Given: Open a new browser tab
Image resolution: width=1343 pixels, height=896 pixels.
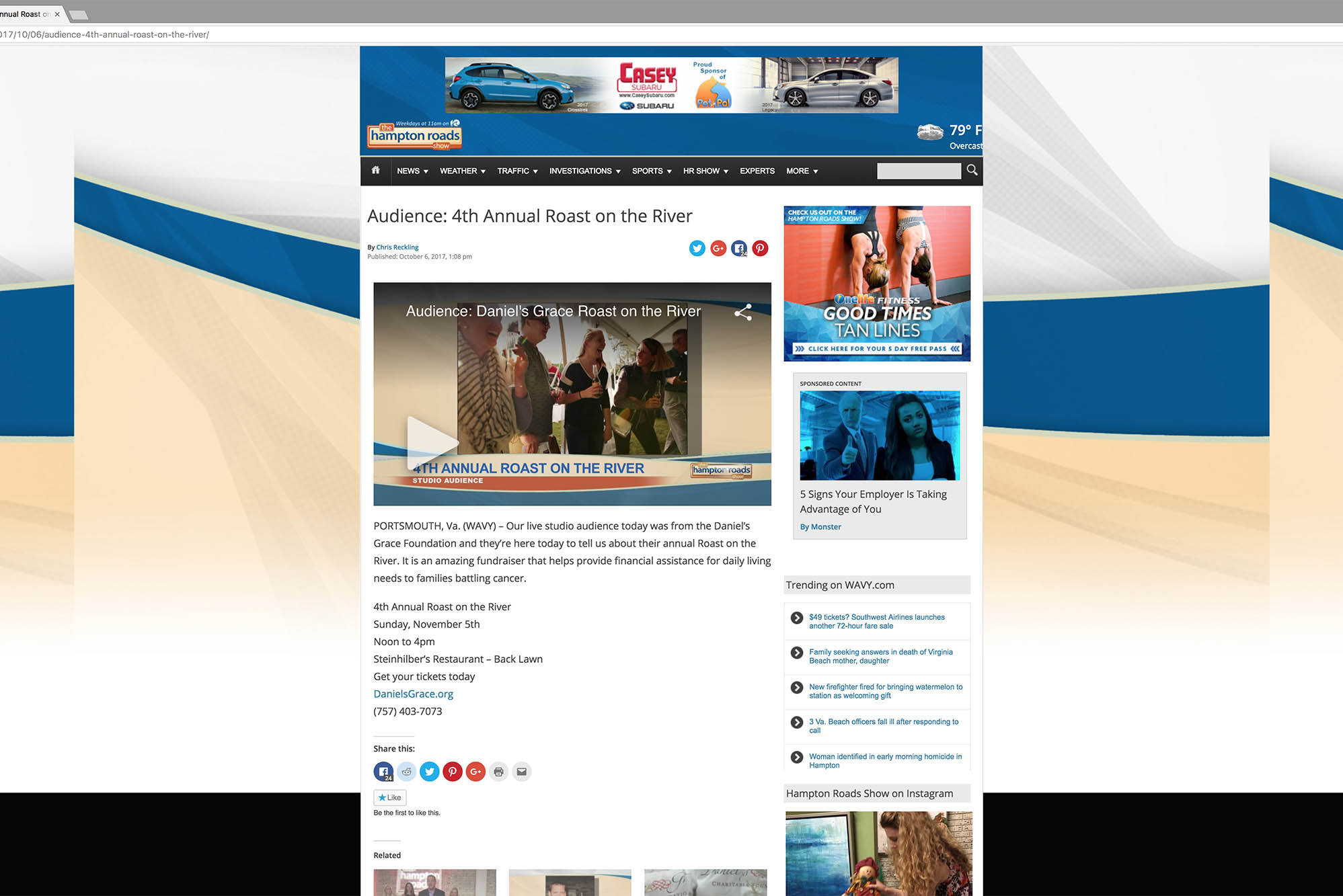Looking at the screenshot, I should [79, 15].
